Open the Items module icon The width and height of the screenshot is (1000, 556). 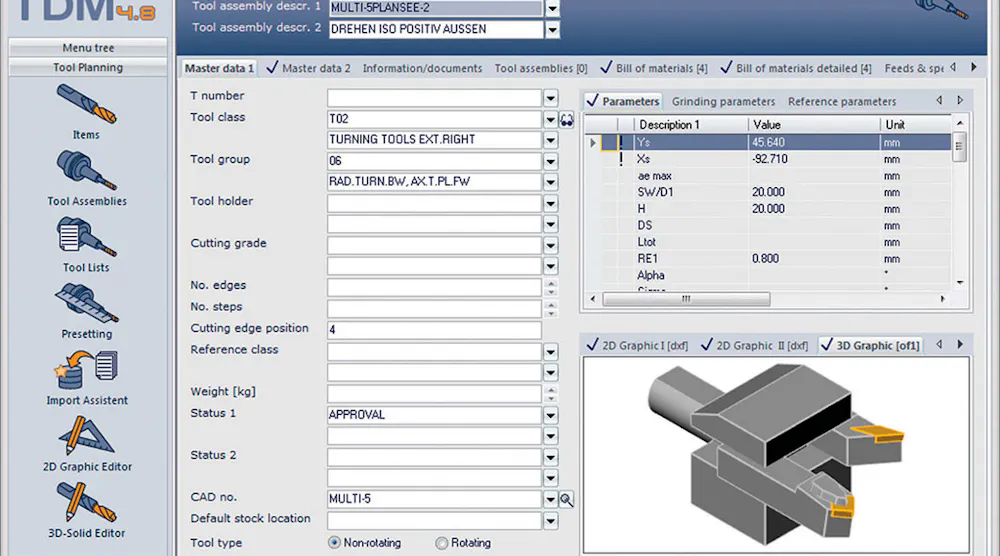pos(86,104)
